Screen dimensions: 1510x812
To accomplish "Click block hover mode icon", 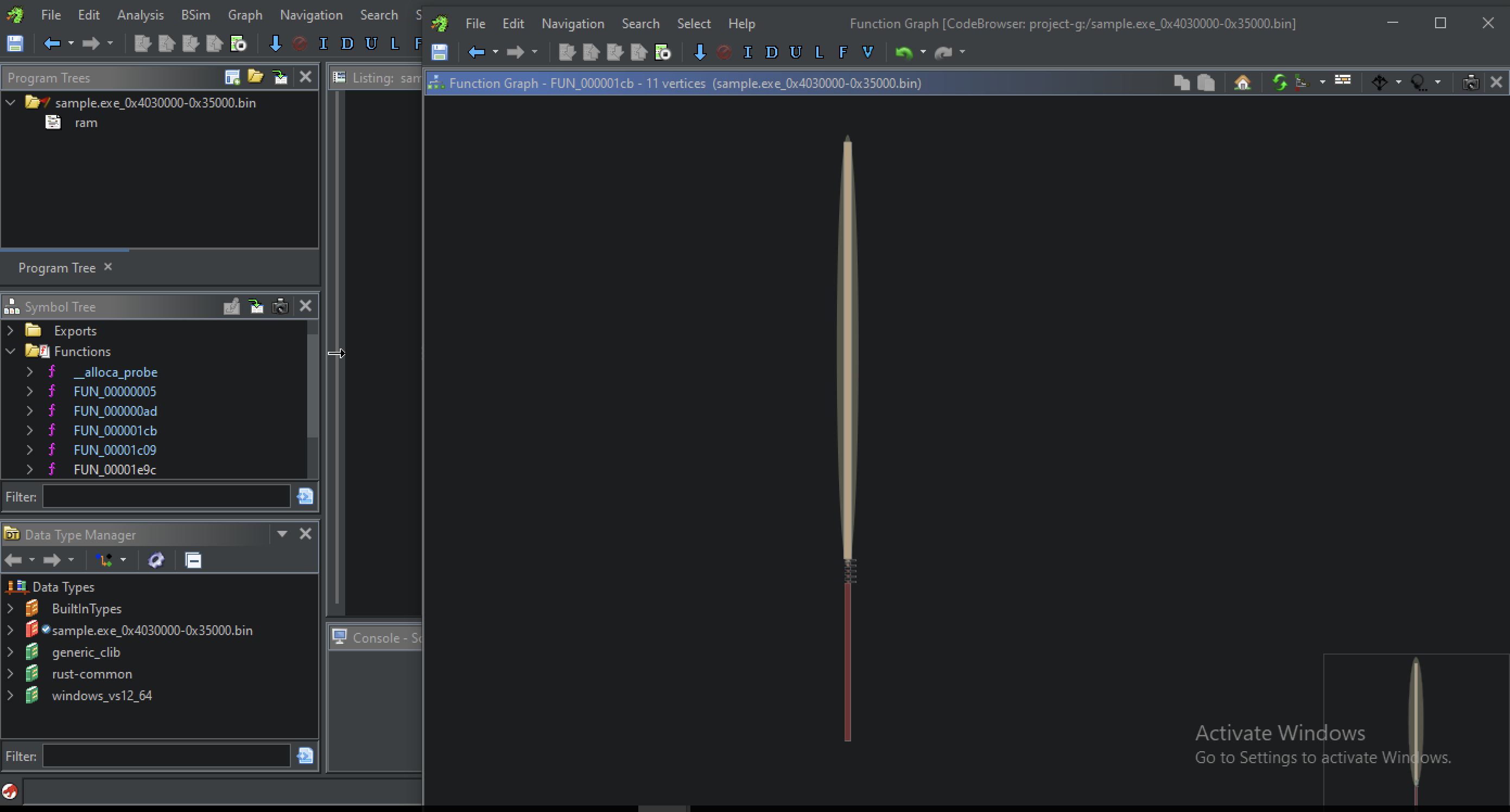I will 1379,83.
